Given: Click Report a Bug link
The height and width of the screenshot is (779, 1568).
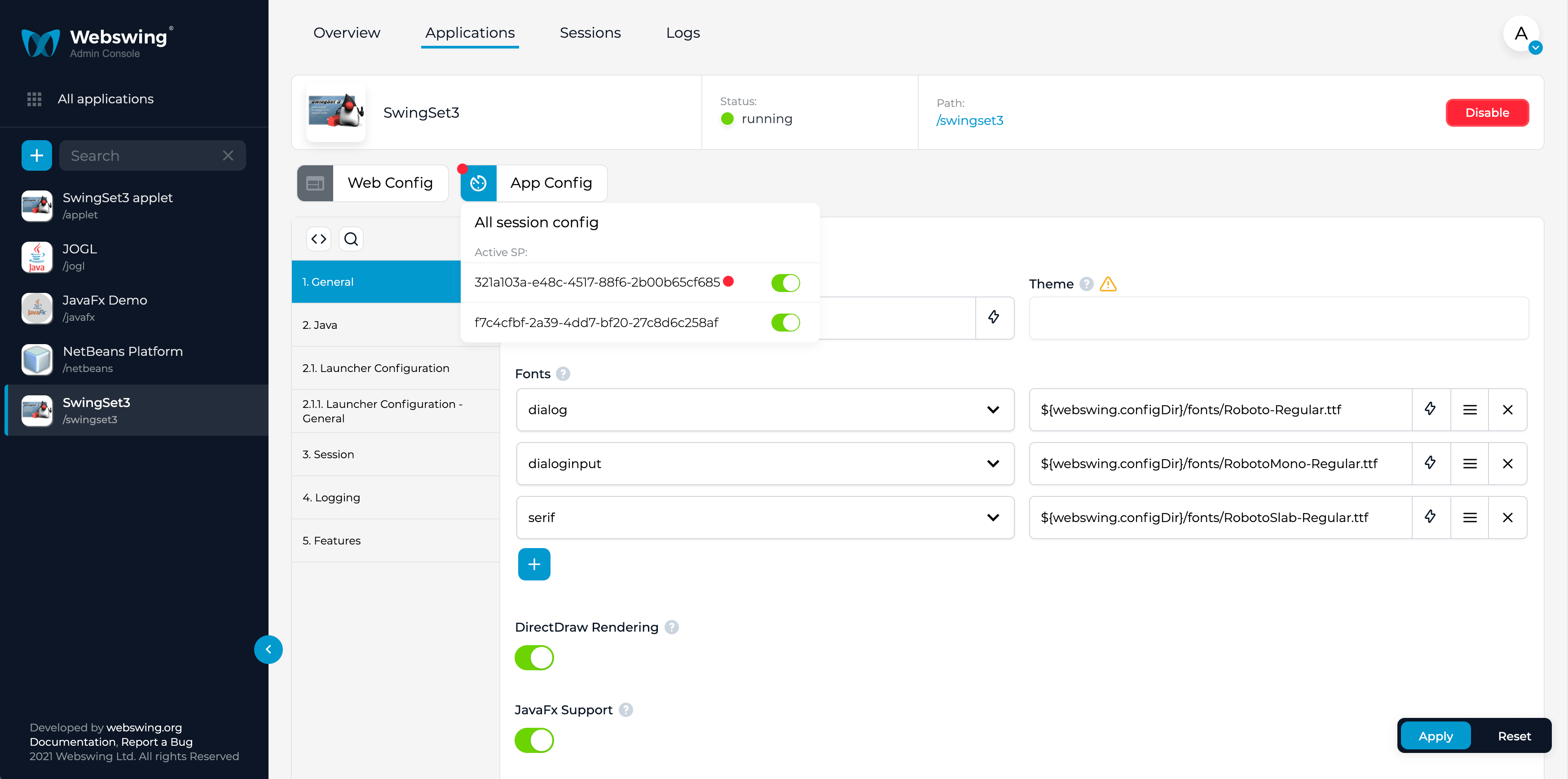Looking at the screenshot, I should tap(157, 742).
